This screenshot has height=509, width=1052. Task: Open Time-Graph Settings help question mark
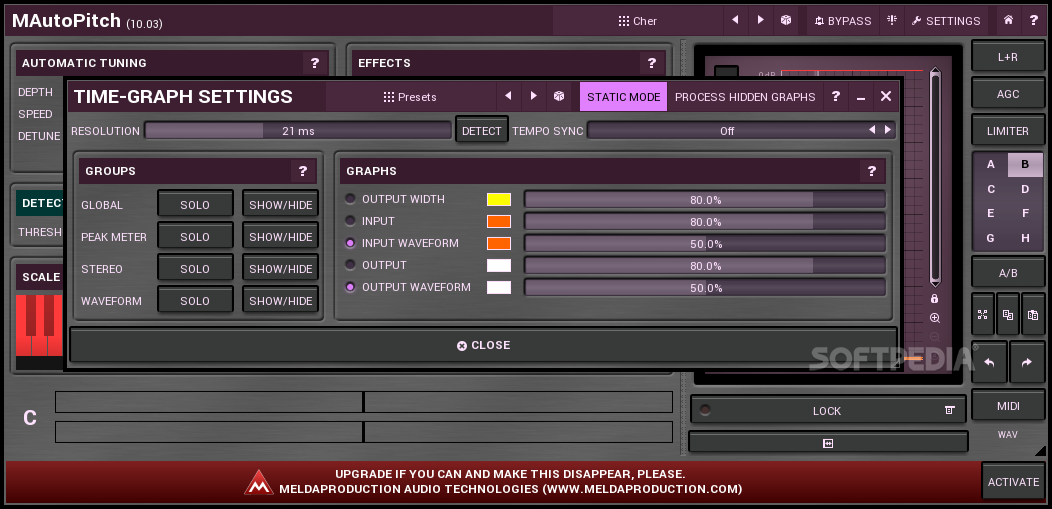(x=835, y=97)
